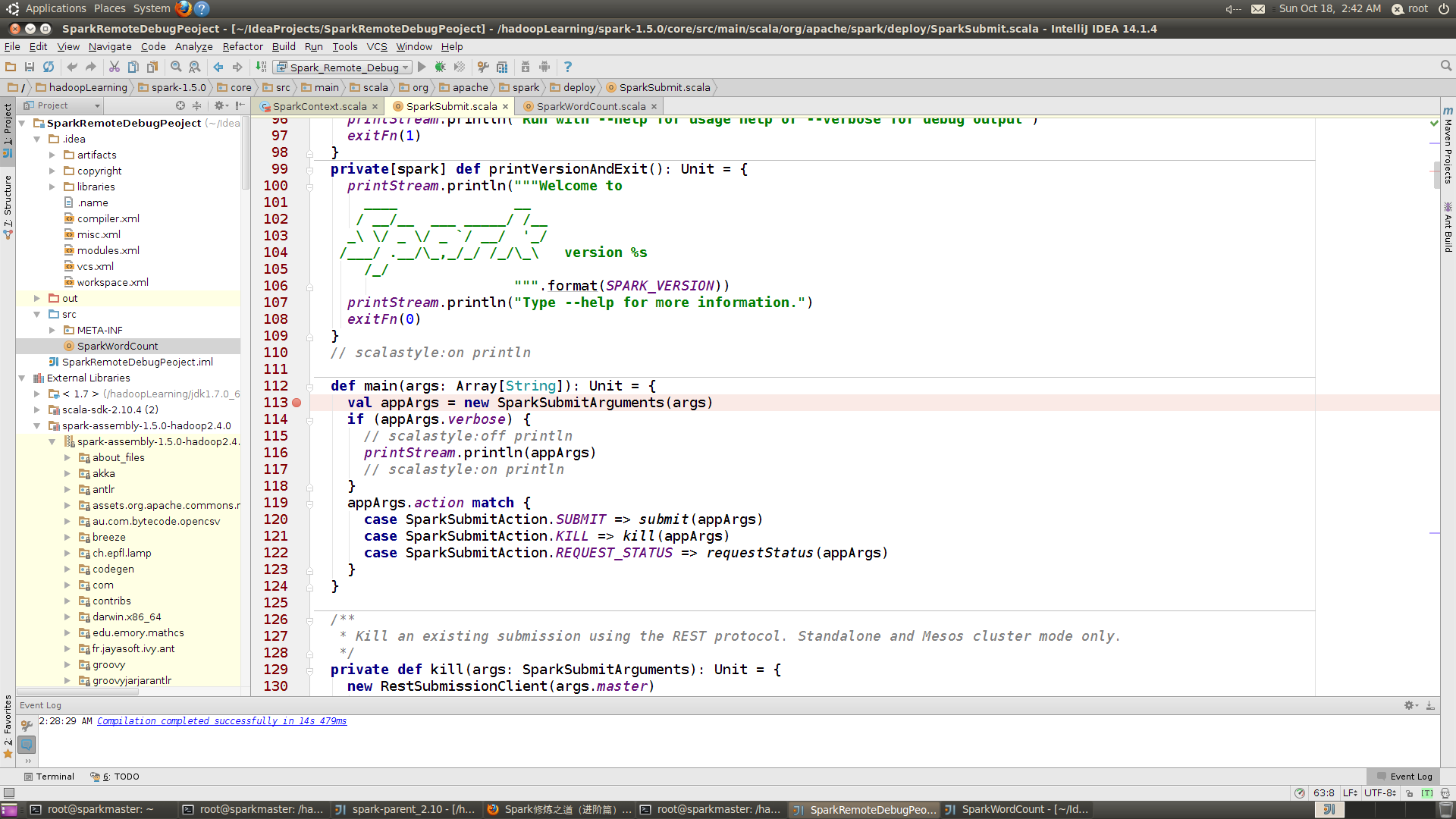
Task: Expand the out folder node
Action: click(x=36, y=298)
